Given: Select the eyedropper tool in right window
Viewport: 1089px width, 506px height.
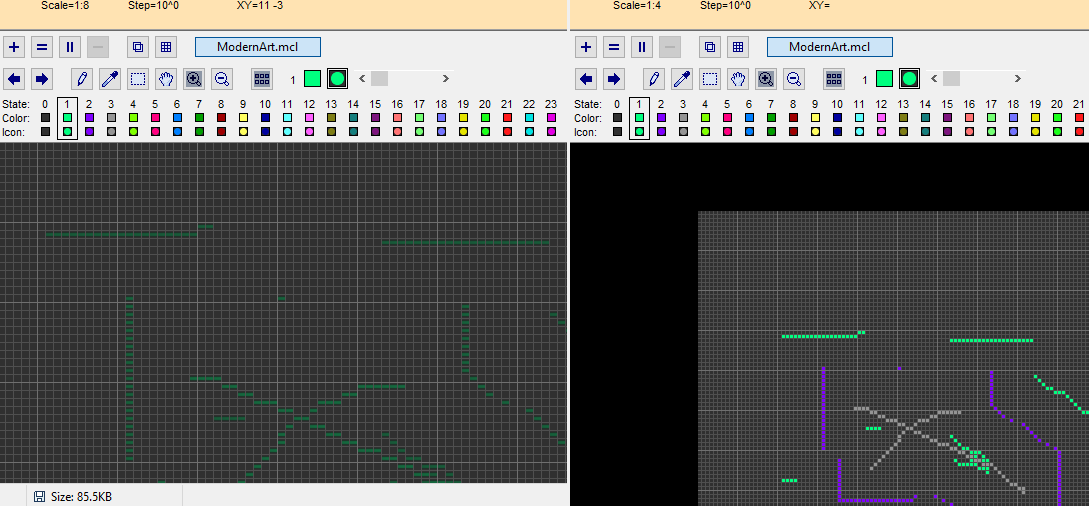Looking at the screenshot, I should [683, 78].
